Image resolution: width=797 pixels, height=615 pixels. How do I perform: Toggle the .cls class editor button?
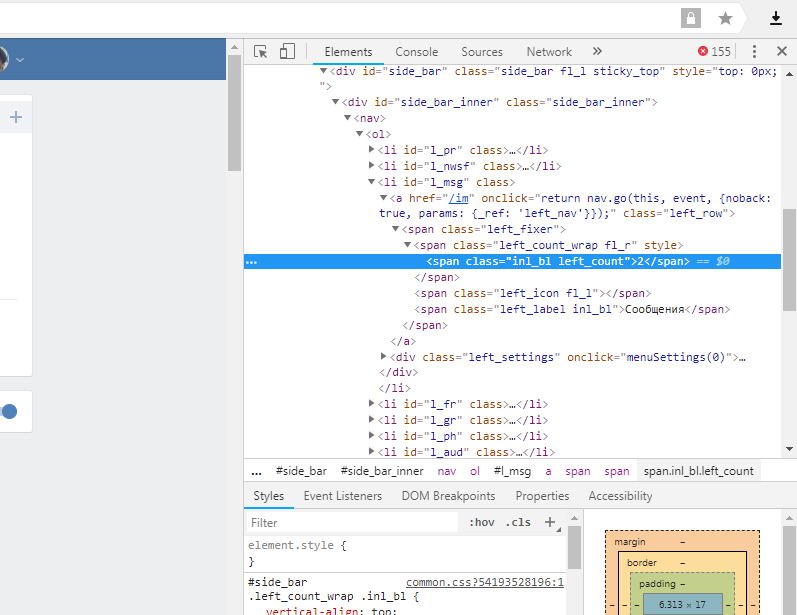coord(518,522)
